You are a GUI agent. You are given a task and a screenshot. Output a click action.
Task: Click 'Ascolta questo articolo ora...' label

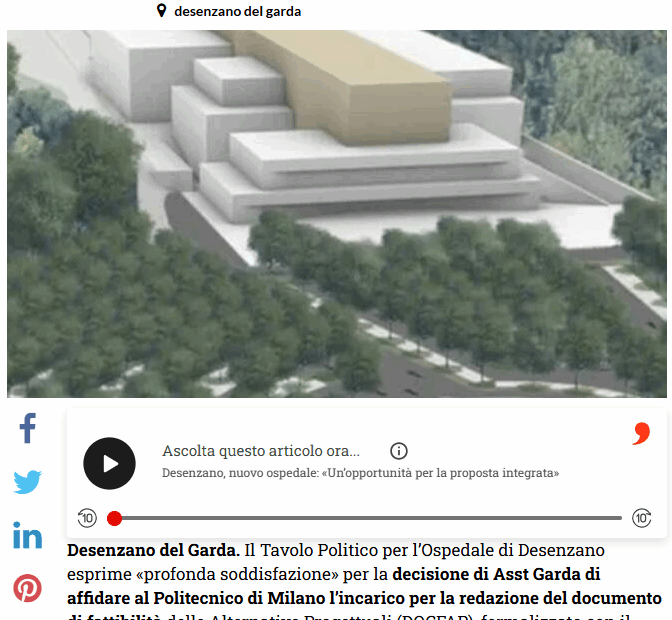(260, 451)
